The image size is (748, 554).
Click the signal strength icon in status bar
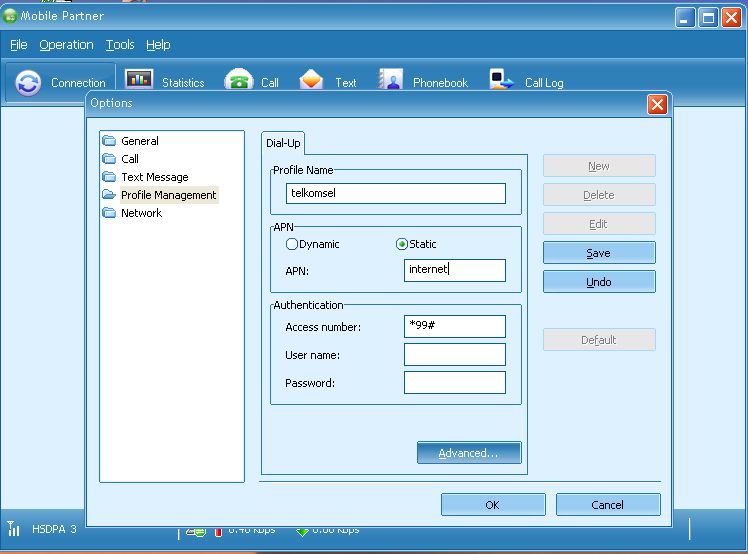(13, 528)
